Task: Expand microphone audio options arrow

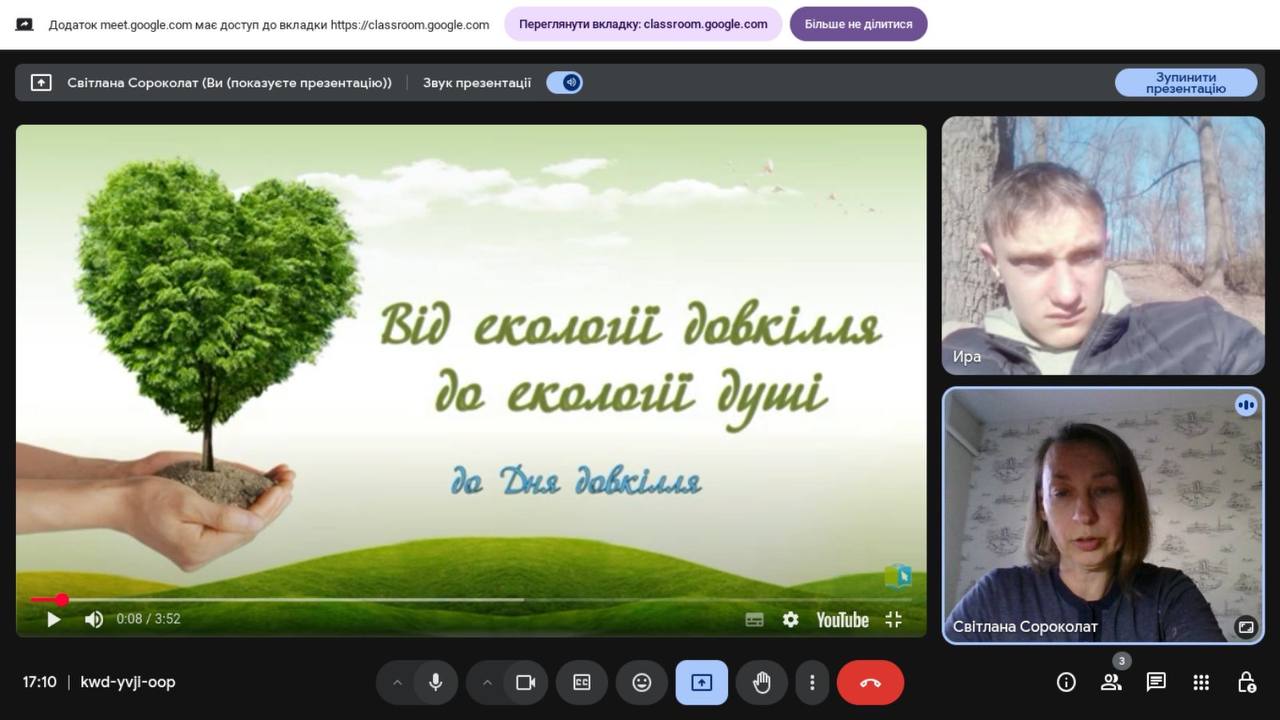Action: (397, 683)
